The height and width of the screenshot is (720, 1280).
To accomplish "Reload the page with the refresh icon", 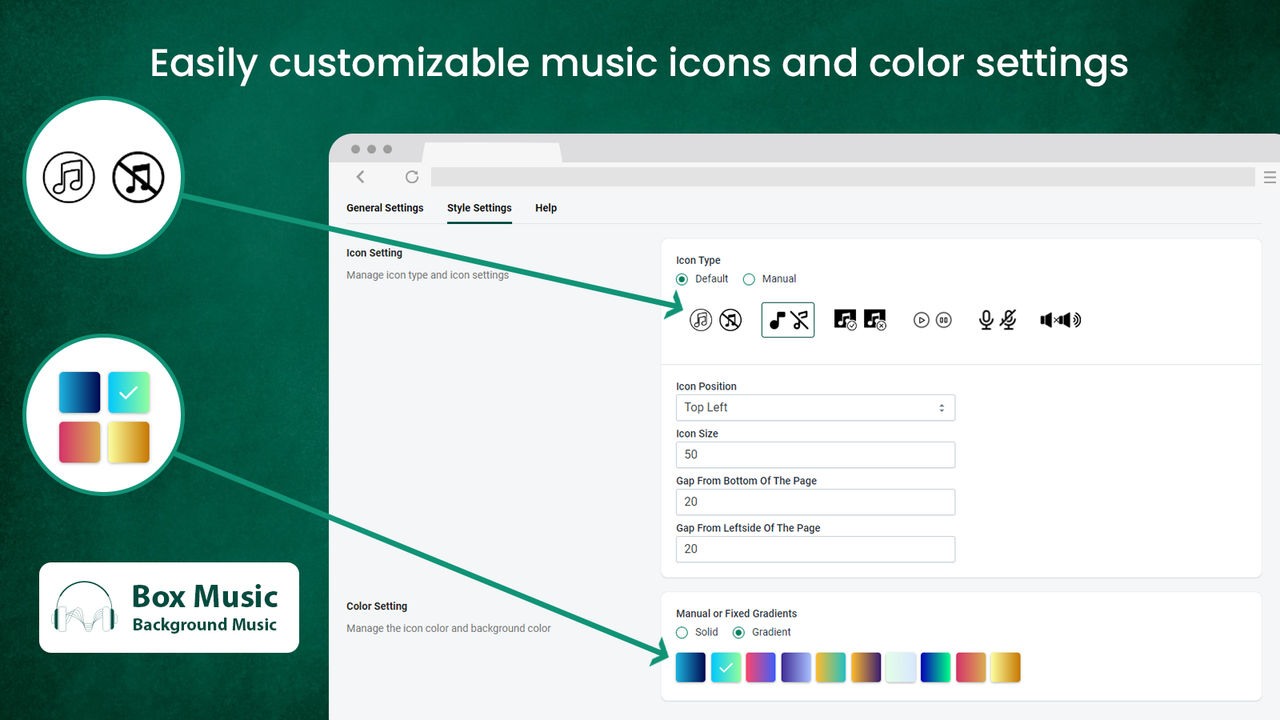I will [x=412, y=177].
